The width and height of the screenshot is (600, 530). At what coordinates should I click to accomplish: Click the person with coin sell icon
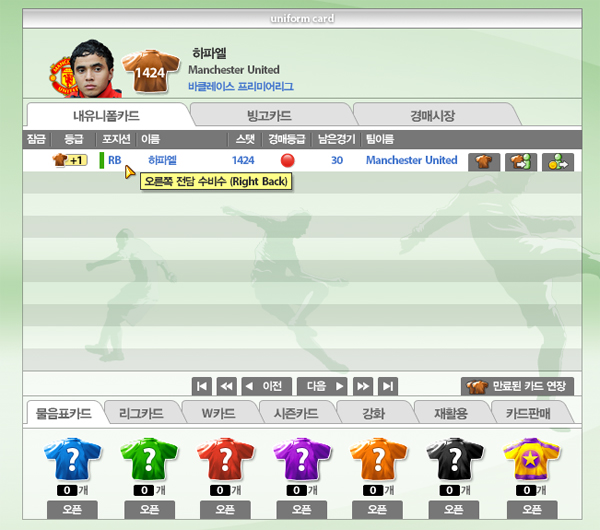click(x=558, y=162)
